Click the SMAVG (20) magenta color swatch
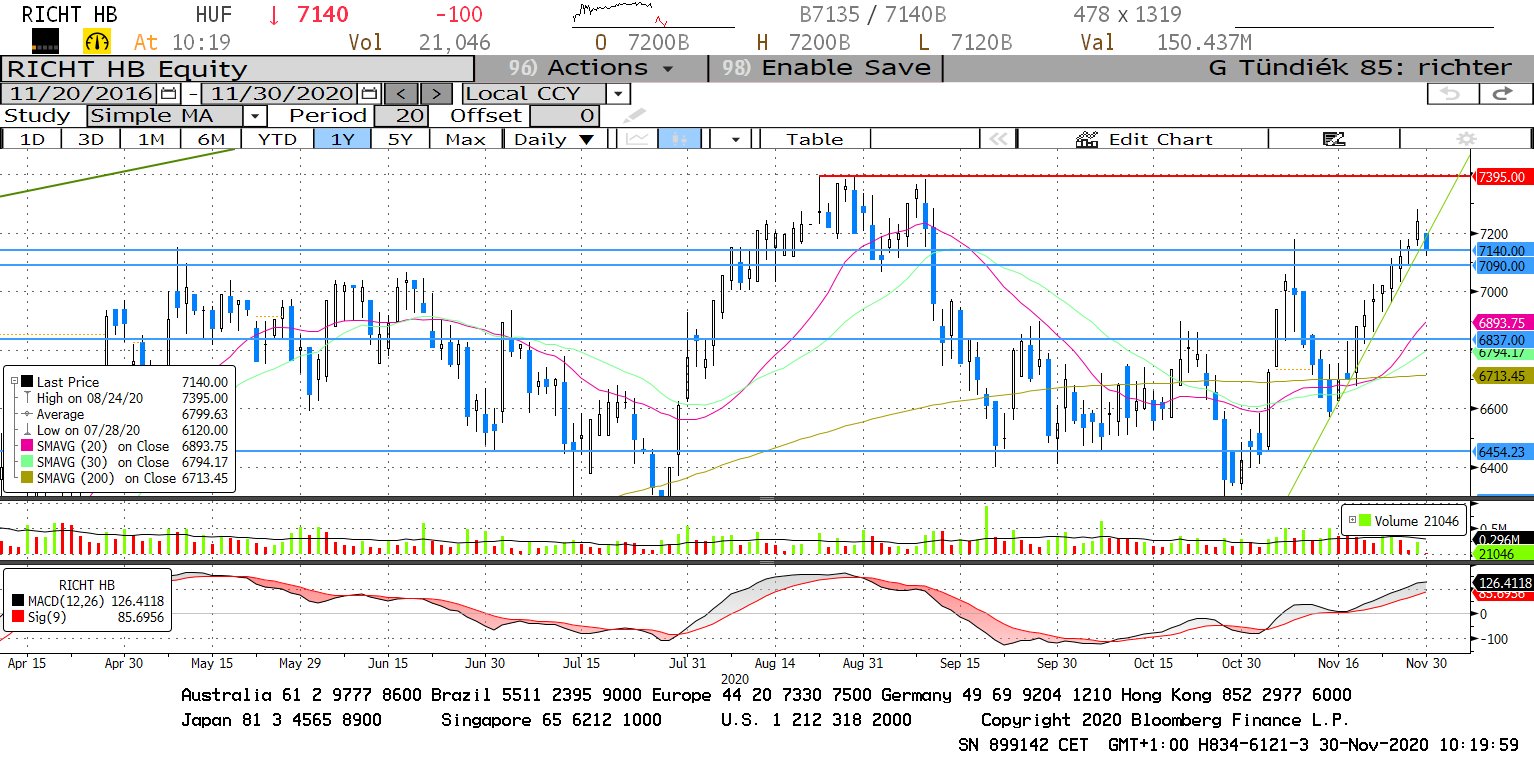The height and width of the screenshot is (774, 1534). pyautogui.click(x=26, y=446)
